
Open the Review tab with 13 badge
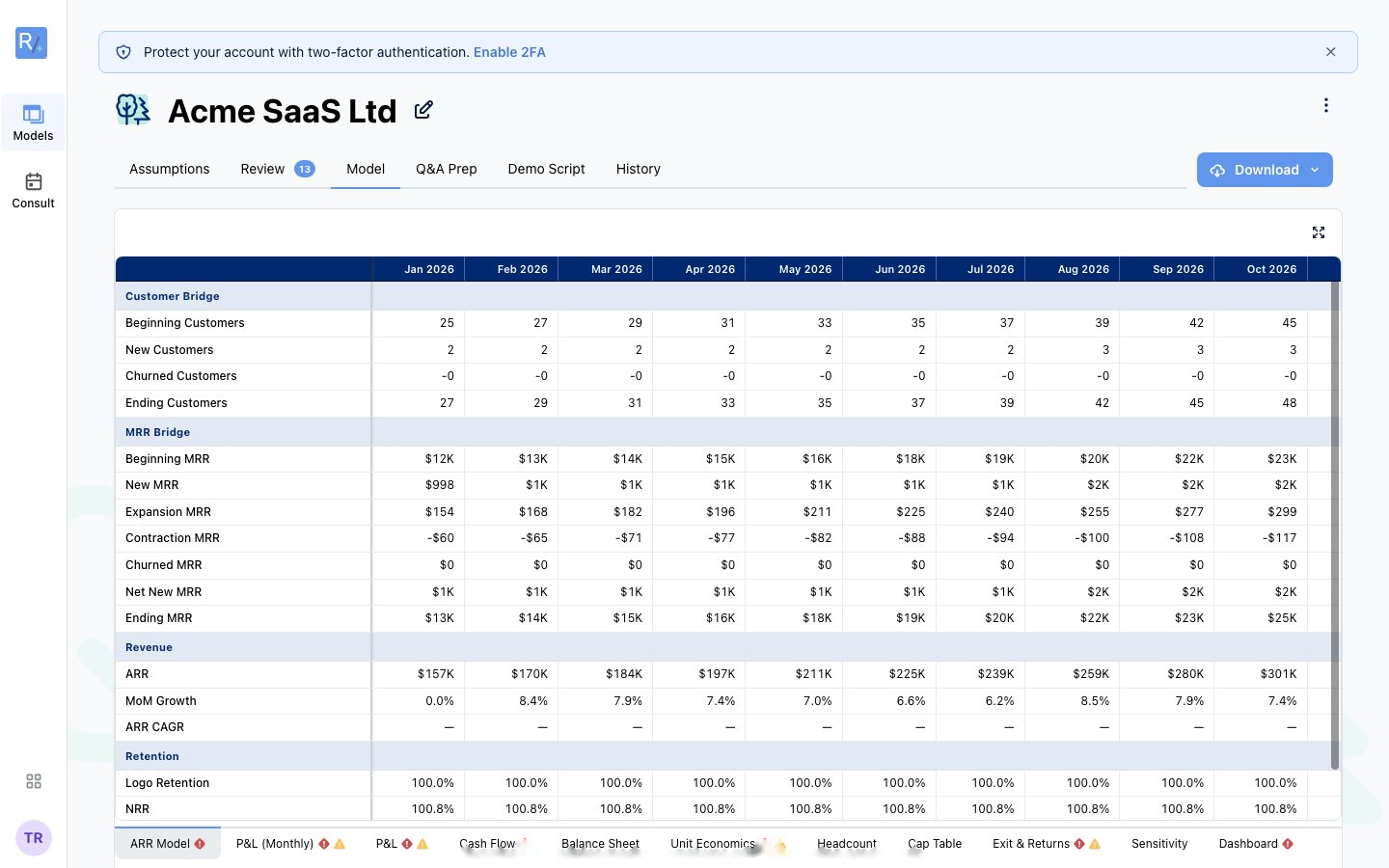point(278,169)
